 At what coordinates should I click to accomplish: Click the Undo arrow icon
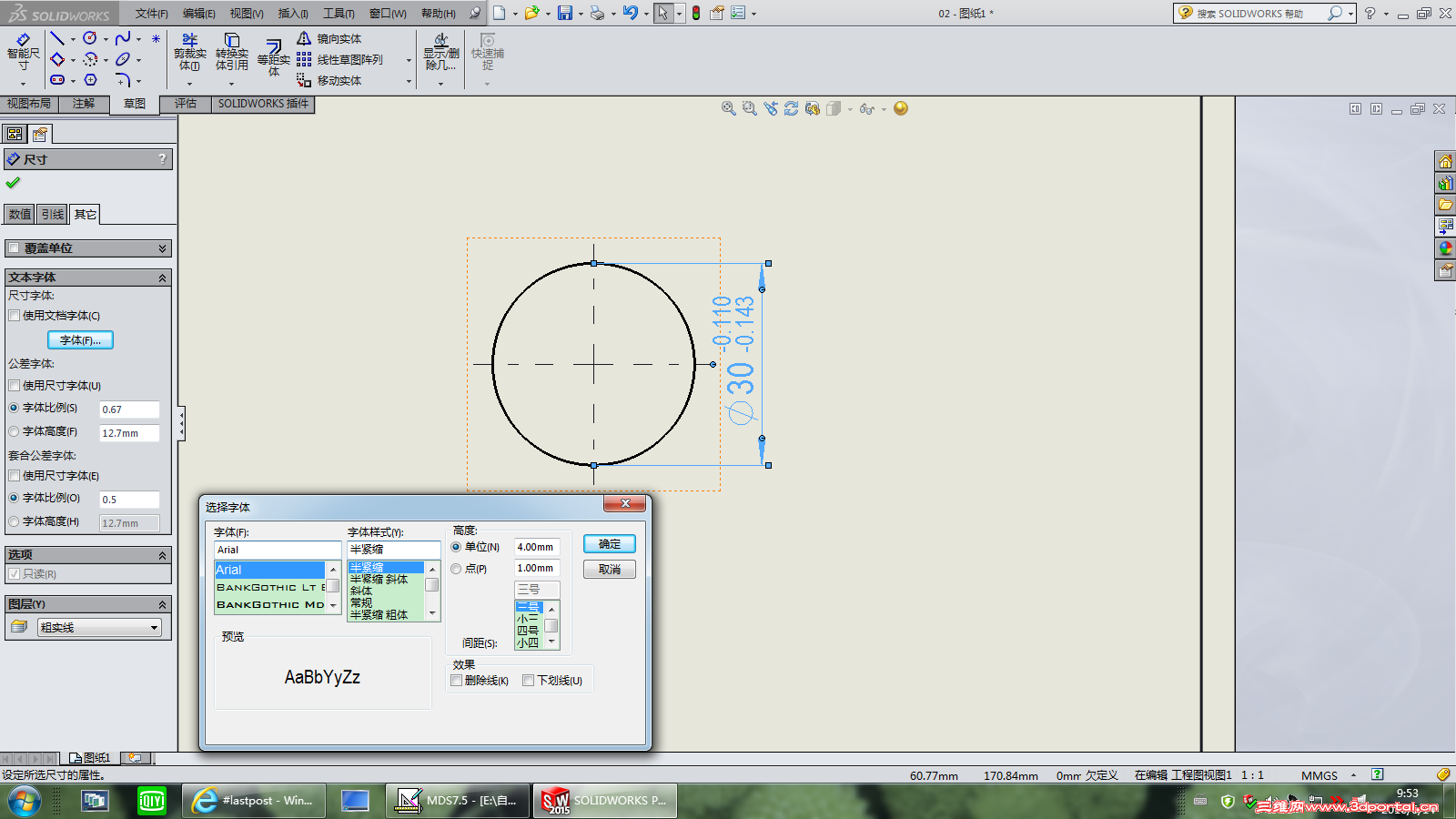pos(630,13)
